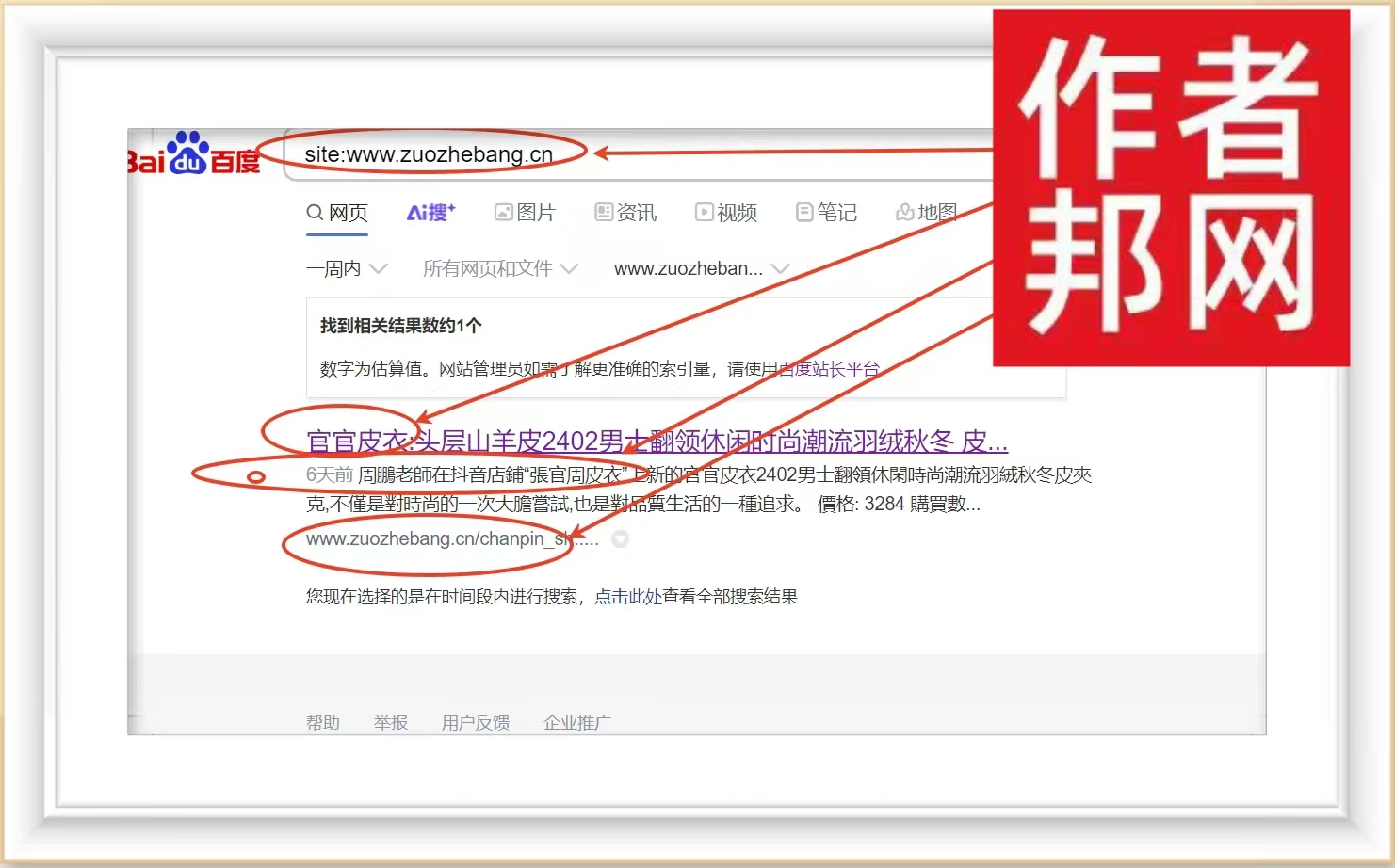Open the 官官皮衣 search result title
This screenshot has height=868, width=1395.
[x=657, y=442]
